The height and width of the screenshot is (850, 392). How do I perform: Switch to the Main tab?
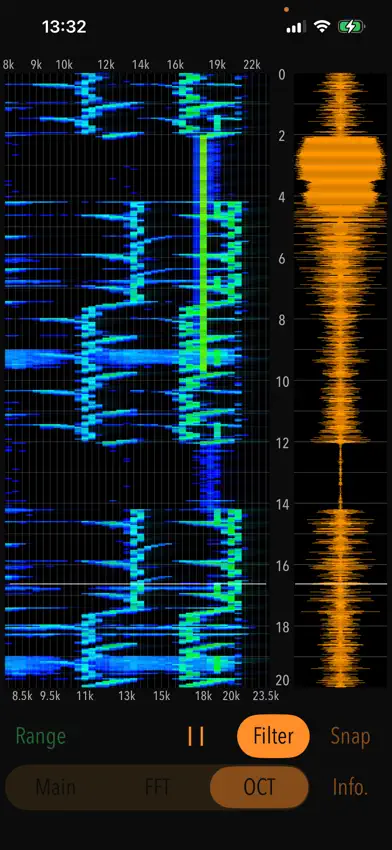point(56,787)
